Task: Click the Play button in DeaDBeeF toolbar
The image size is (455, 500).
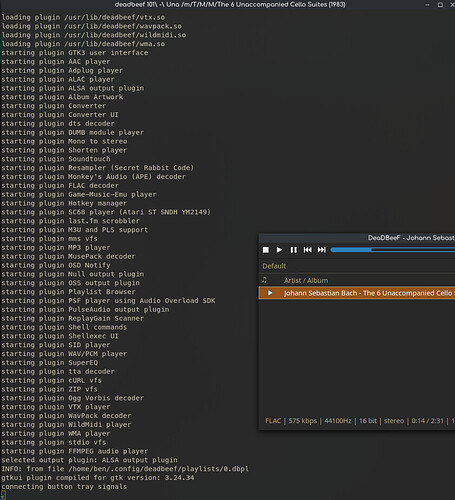Action: point(279,250)
